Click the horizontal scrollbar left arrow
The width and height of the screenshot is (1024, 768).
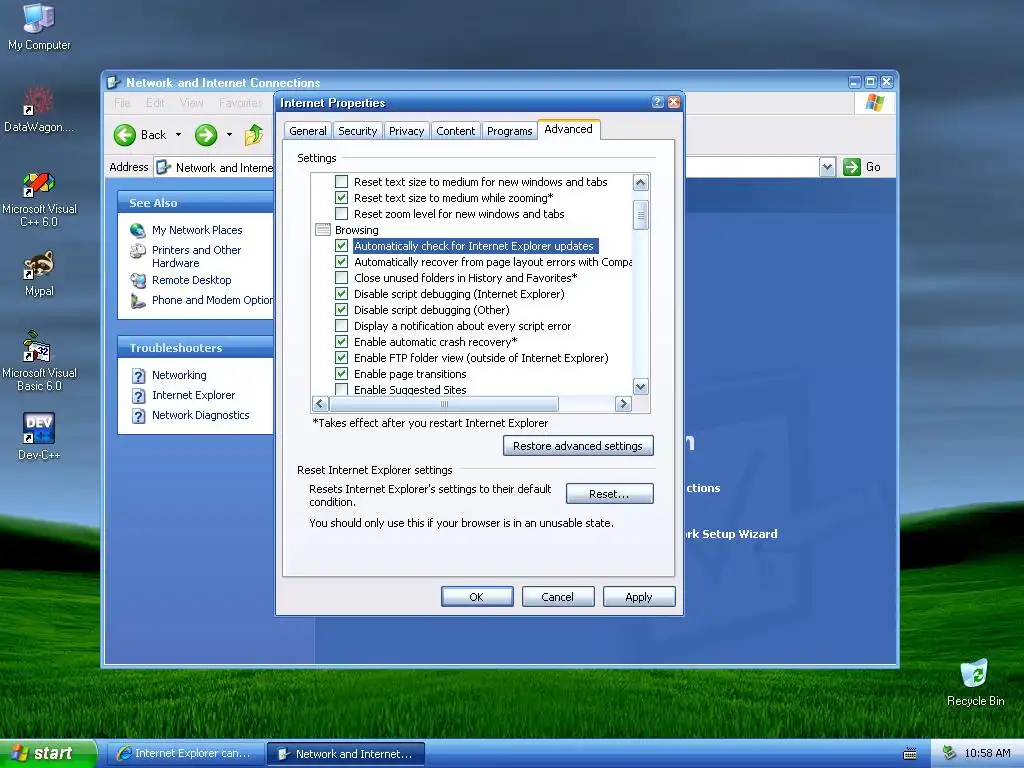click(320, 404)
